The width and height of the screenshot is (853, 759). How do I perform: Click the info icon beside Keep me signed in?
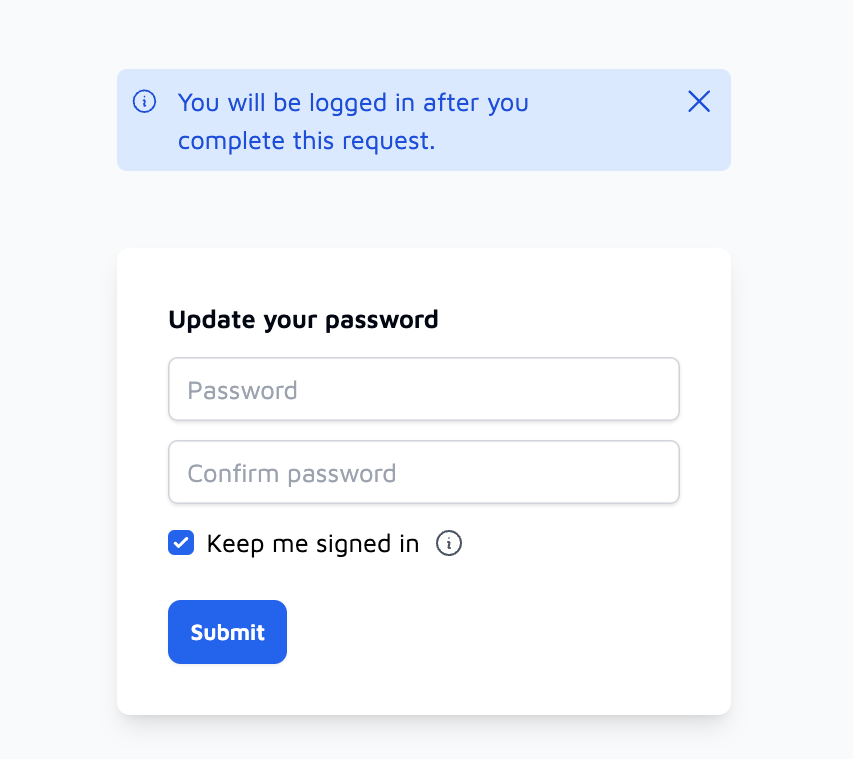click(x=449, y=543)
